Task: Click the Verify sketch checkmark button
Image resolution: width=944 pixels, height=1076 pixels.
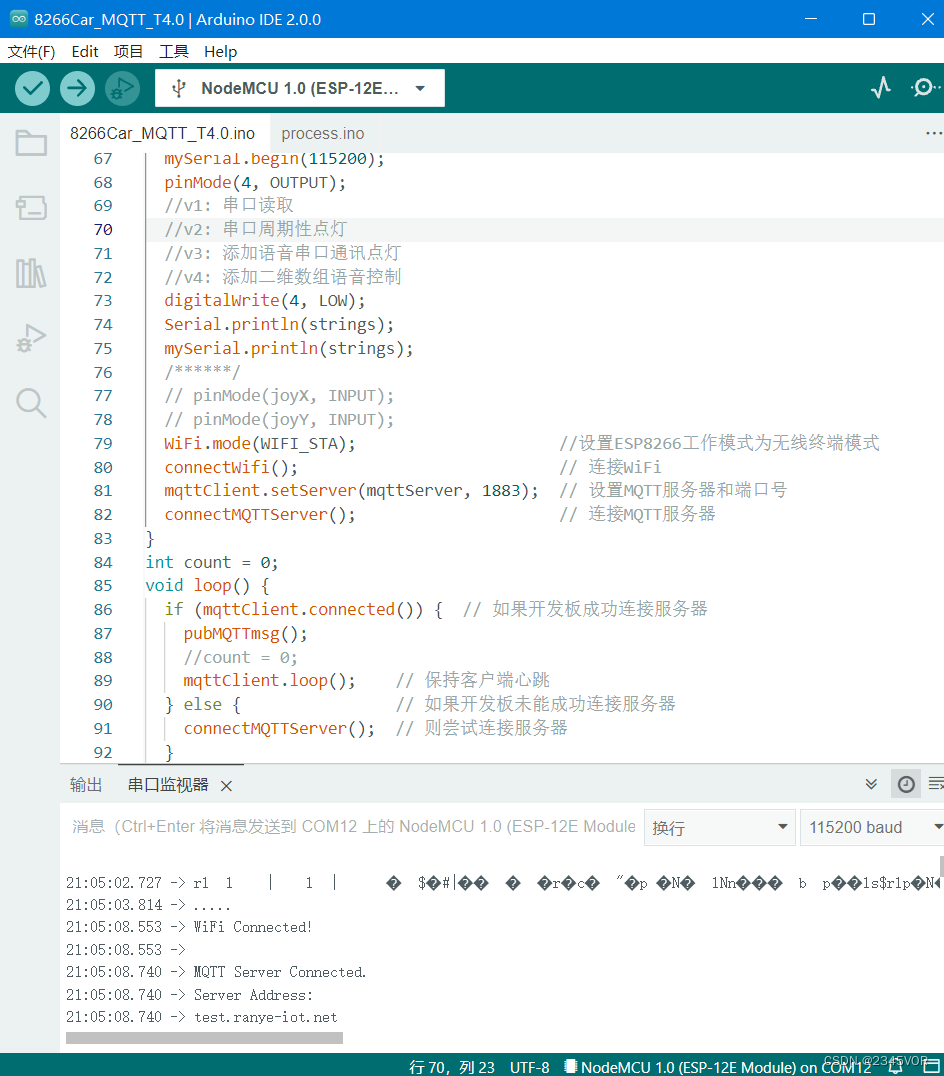Action: click(x=33, y=88)
